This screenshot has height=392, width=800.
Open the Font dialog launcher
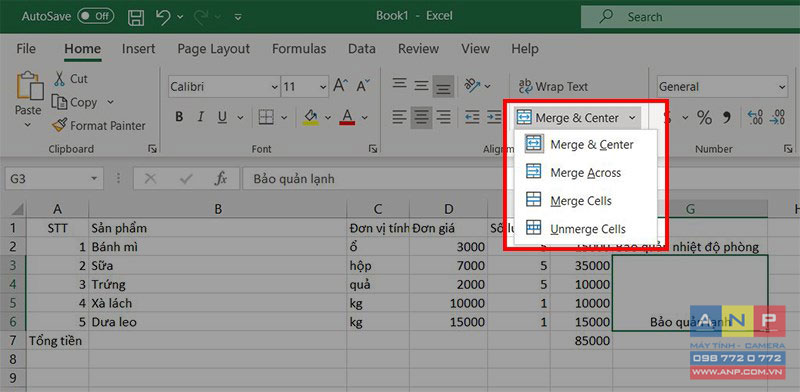pyautogui.click(x=373, y=149)
